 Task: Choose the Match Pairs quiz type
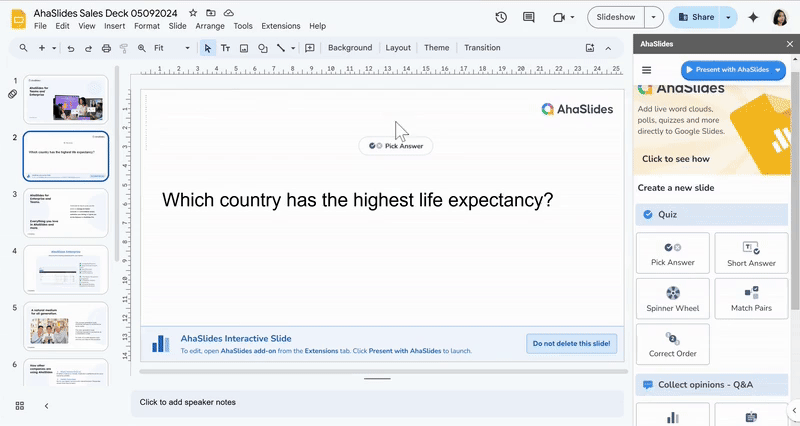pos(751,298)
